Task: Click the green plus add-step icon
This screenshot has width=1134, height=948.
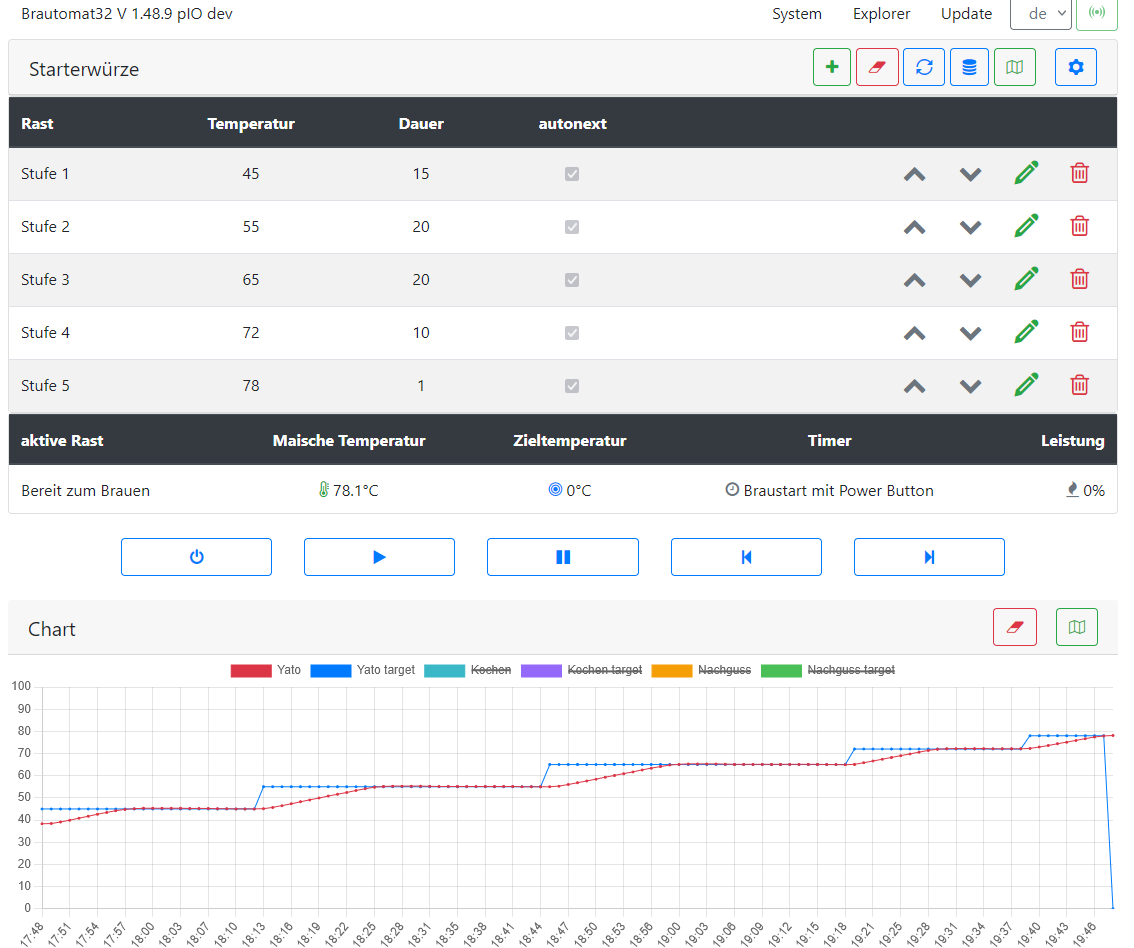Action: (831, 68)
